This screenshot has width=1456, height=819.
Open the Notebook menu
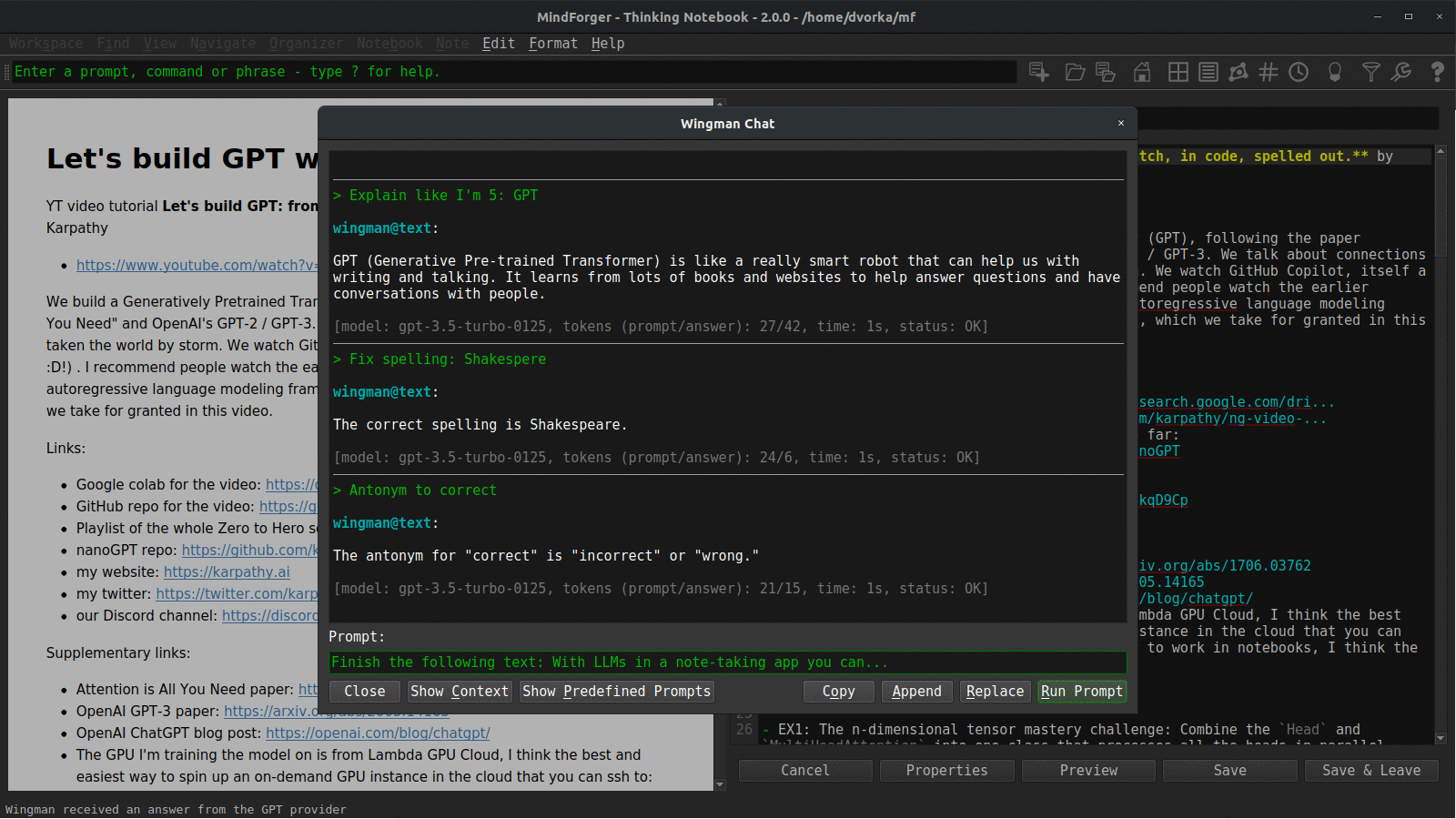pos(389,44)
